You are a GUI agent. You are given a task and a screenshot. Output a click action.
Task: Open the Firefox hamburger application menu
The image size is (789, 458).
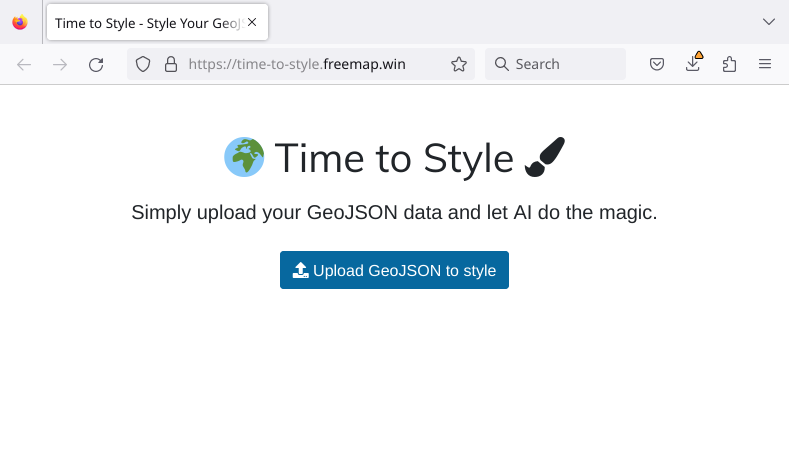[x=765, y=64]
